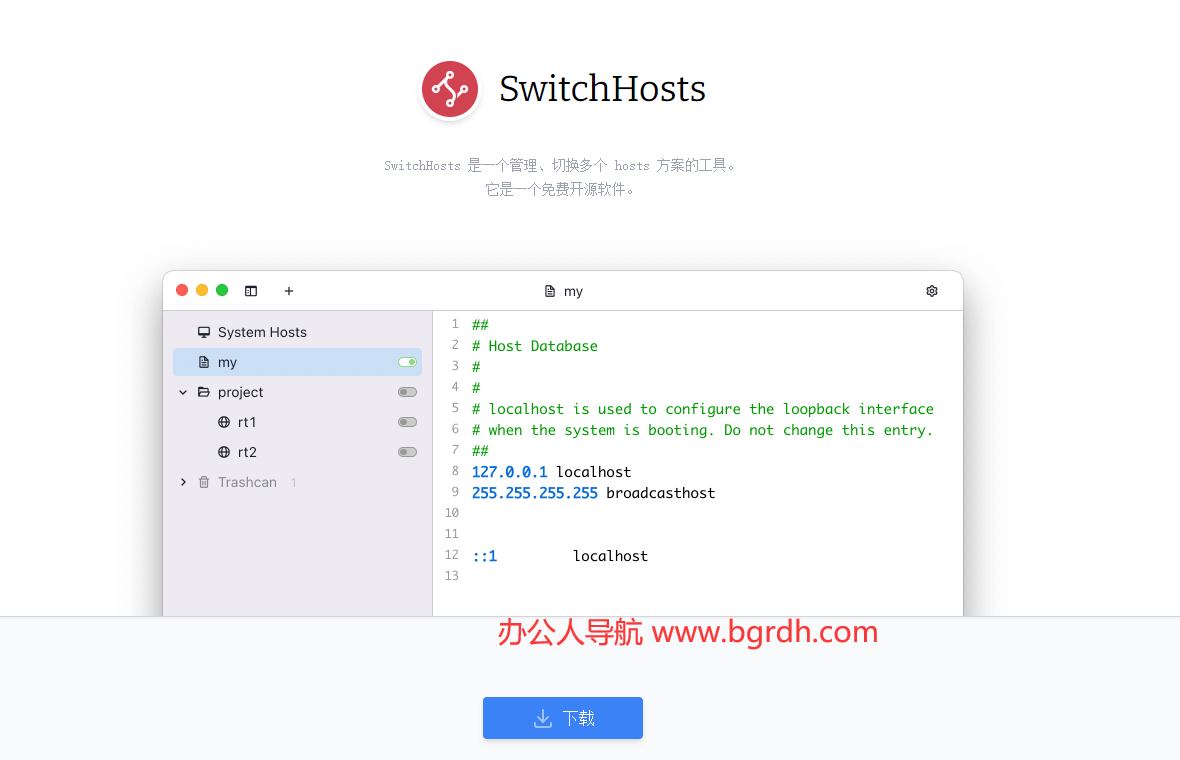
Task: Enable the project hosts toggle
Action: pos(407,392)
